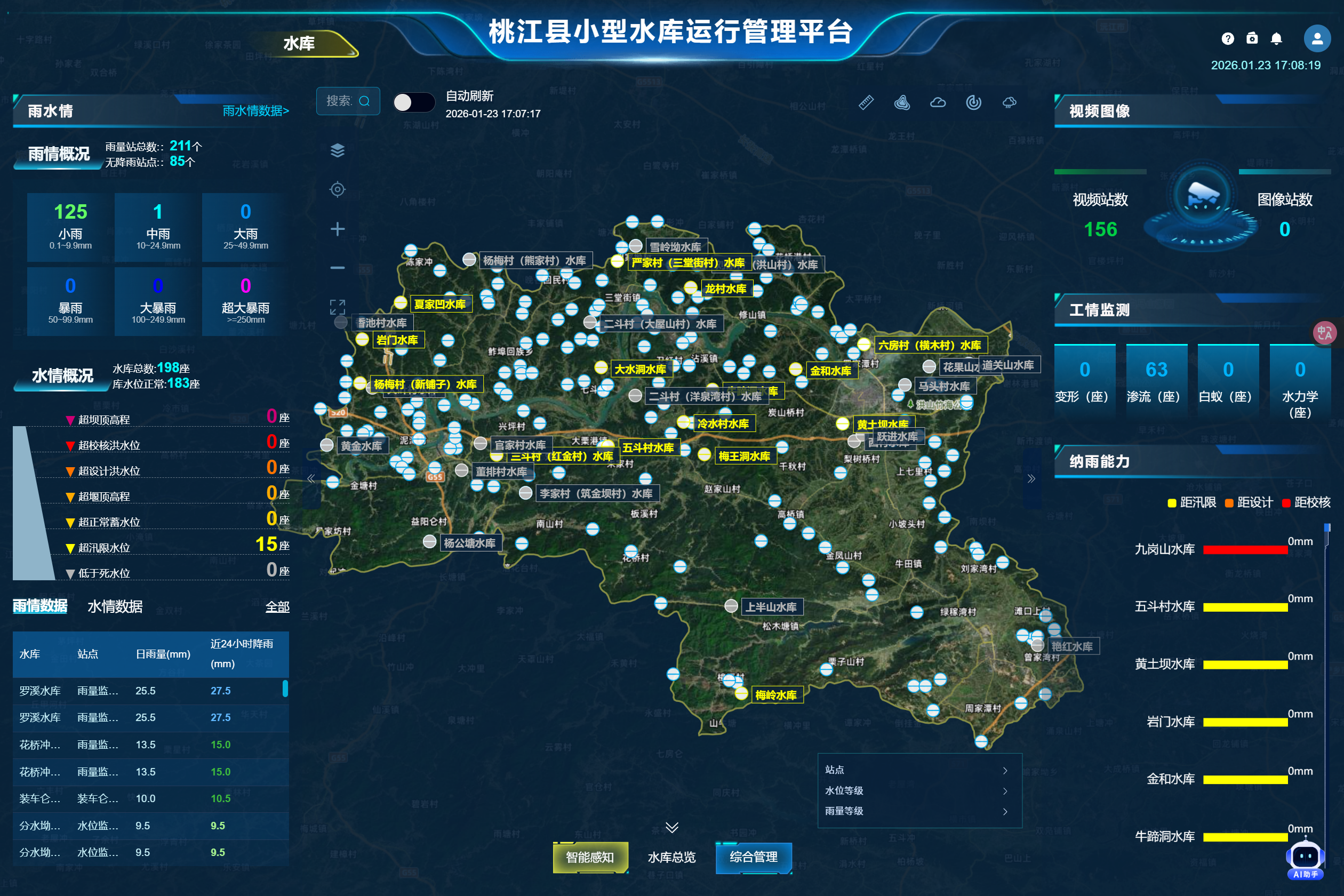The image size is (1344, 896).
Task: Click the rain cloud forecast icon
Action: tap(1009, 102)
